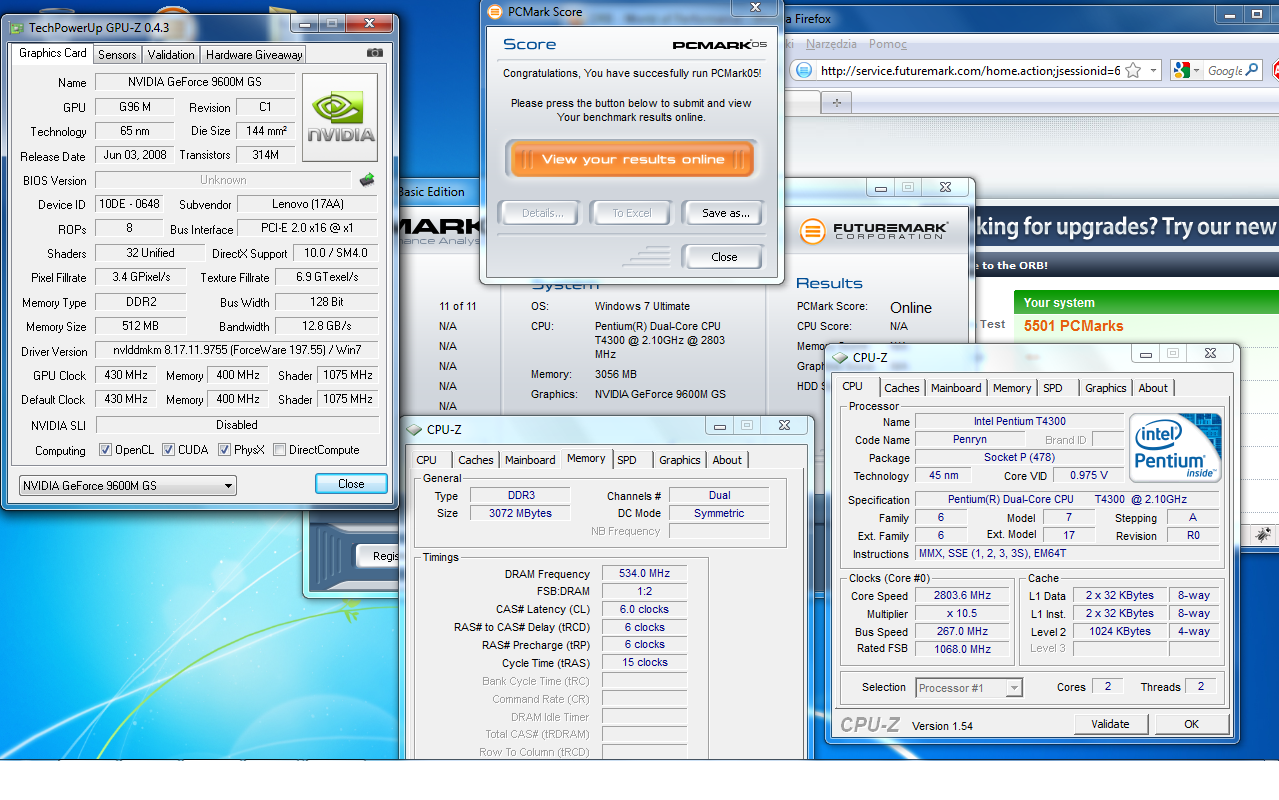Viewport: 1279px width, 800px height.
Task: Toggle the DirectCompute checkbox
Action: coord(279,450)
